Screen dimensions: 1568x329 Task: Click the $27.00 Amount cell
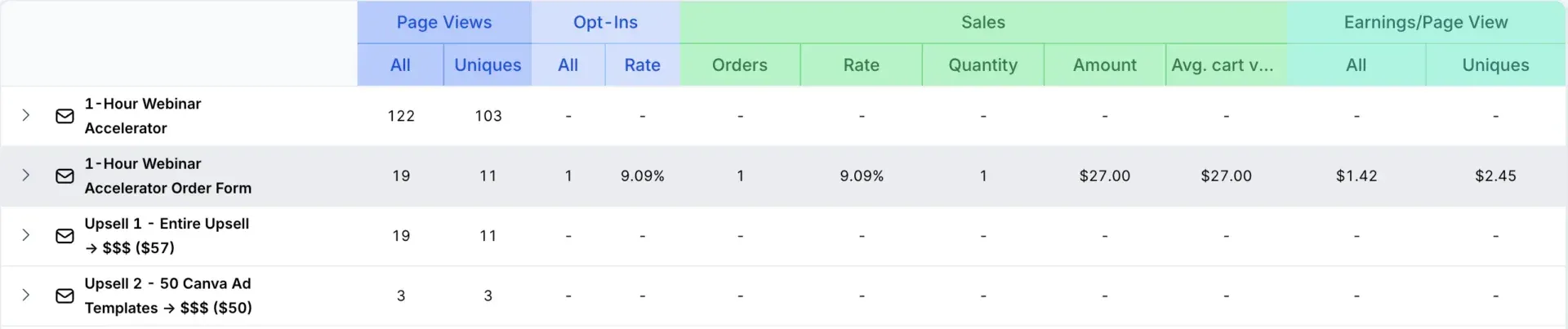(x=1104, y=176)
